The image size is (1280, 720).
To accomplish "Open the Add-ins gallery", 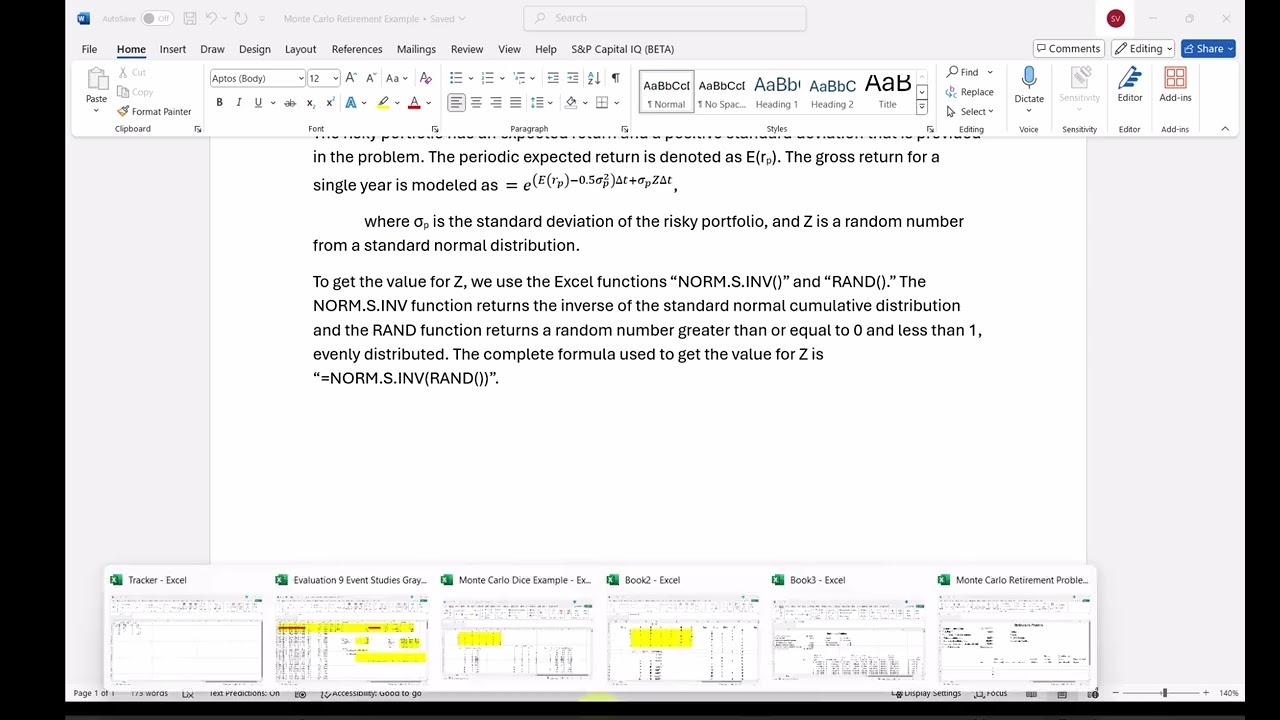I will pos(1175,86).
